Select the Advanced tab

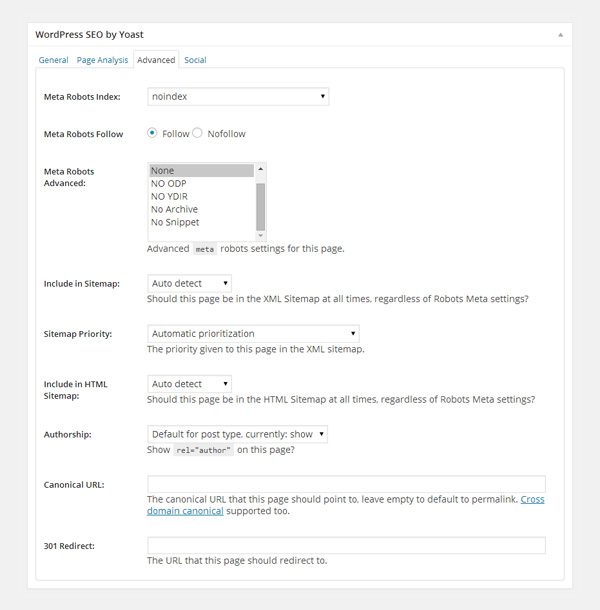pos(156,60)
